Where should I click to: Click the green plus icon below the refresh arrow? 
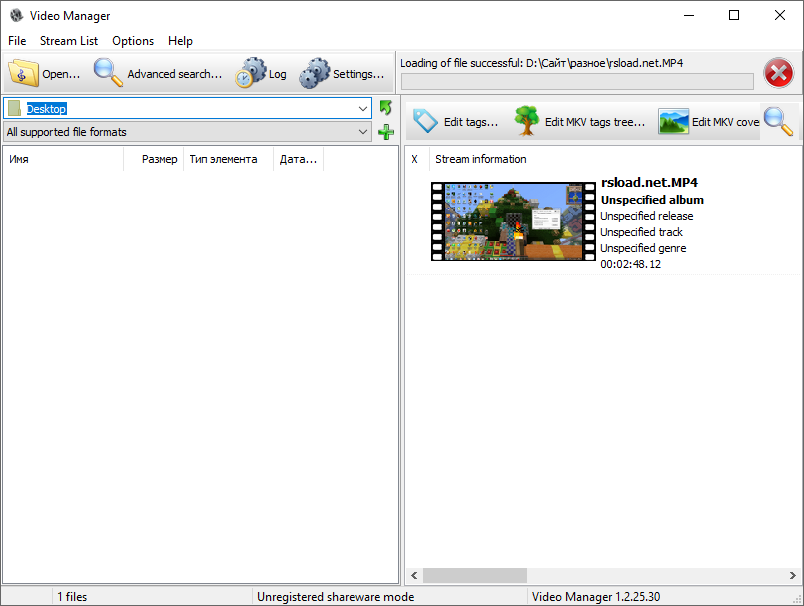click(385, 131)
